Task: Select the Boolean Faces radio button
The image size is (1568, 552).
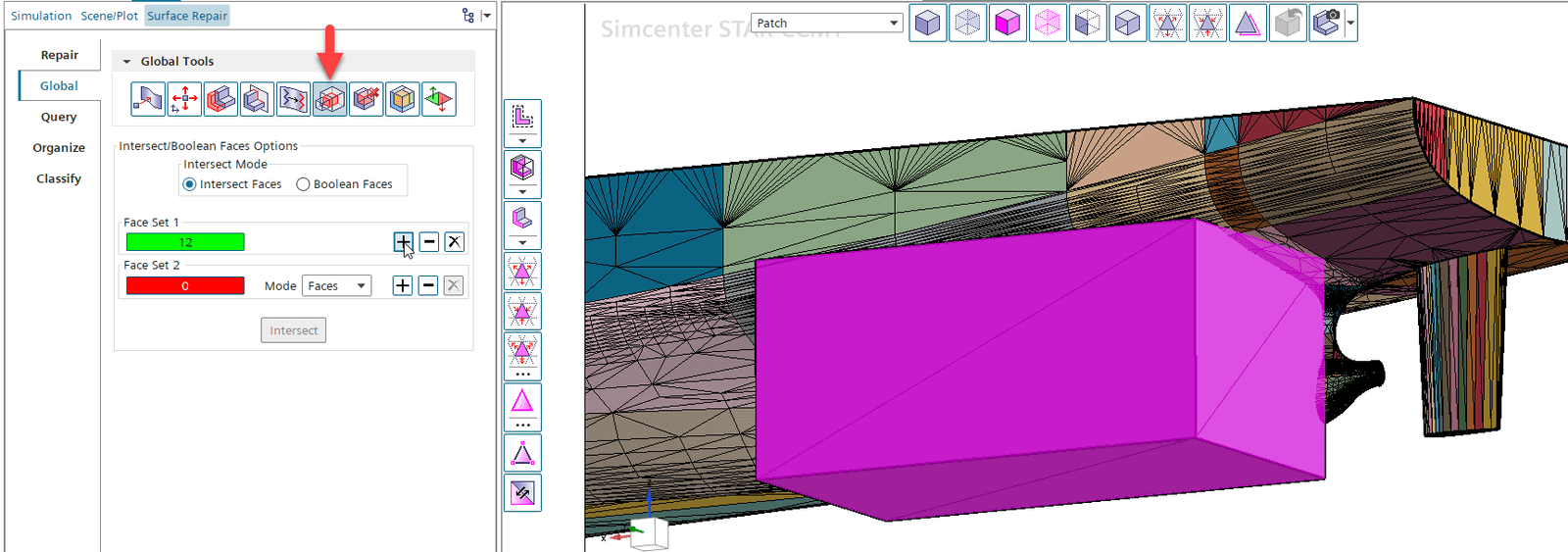Action: [303, 184]
